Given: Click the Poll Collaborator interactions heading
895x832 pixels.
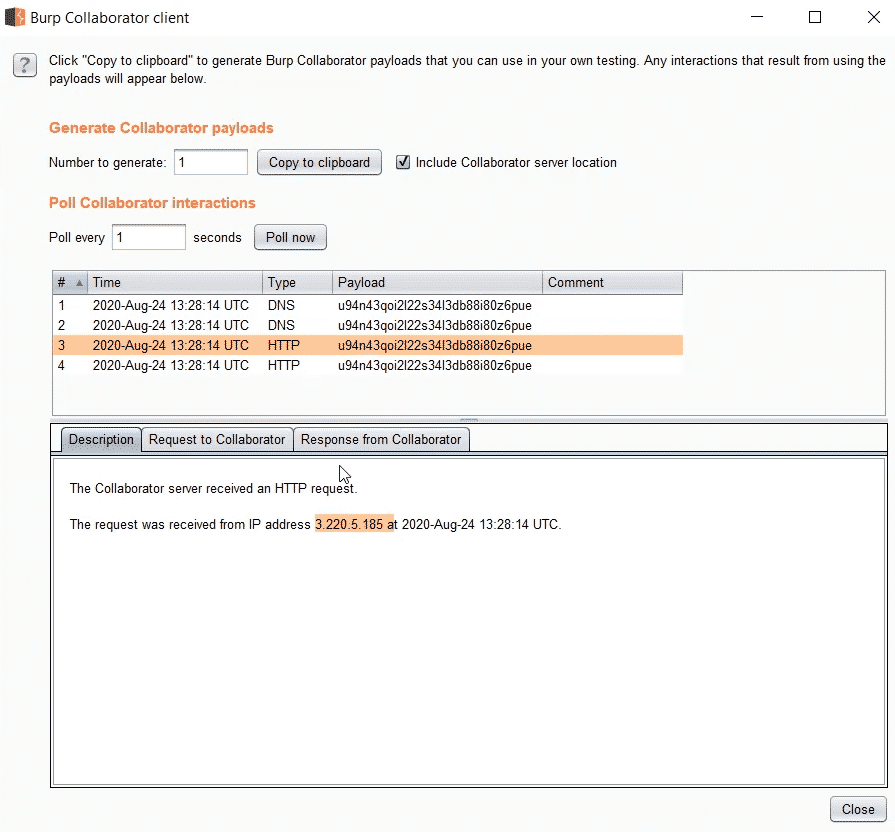Looking at the screenshot, I should point(152,203).
